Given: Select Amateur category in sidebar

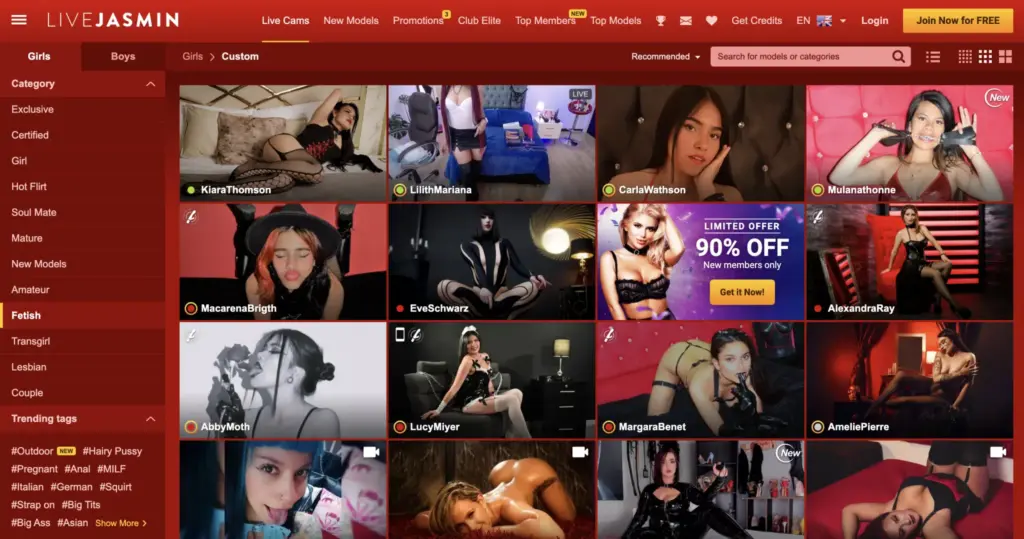Looking at the screenshot, I should 82,290.
